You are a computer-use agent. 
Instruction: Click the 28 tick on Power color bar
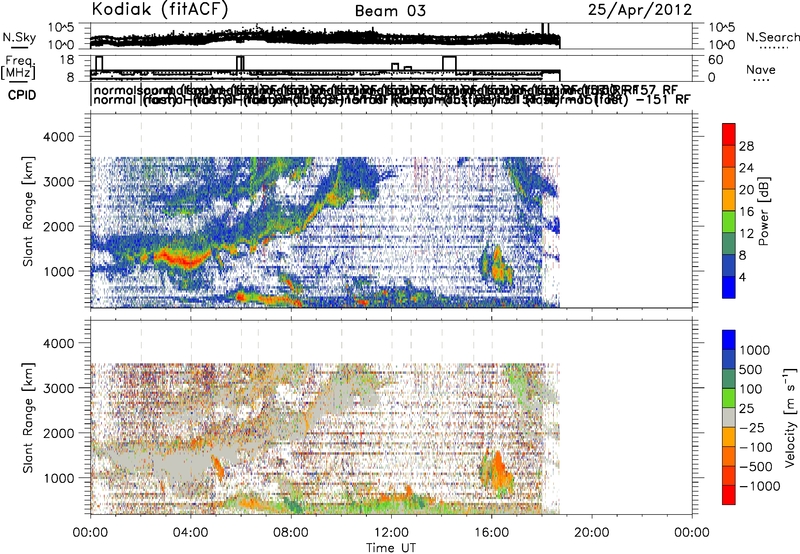[x=746, y=146]
